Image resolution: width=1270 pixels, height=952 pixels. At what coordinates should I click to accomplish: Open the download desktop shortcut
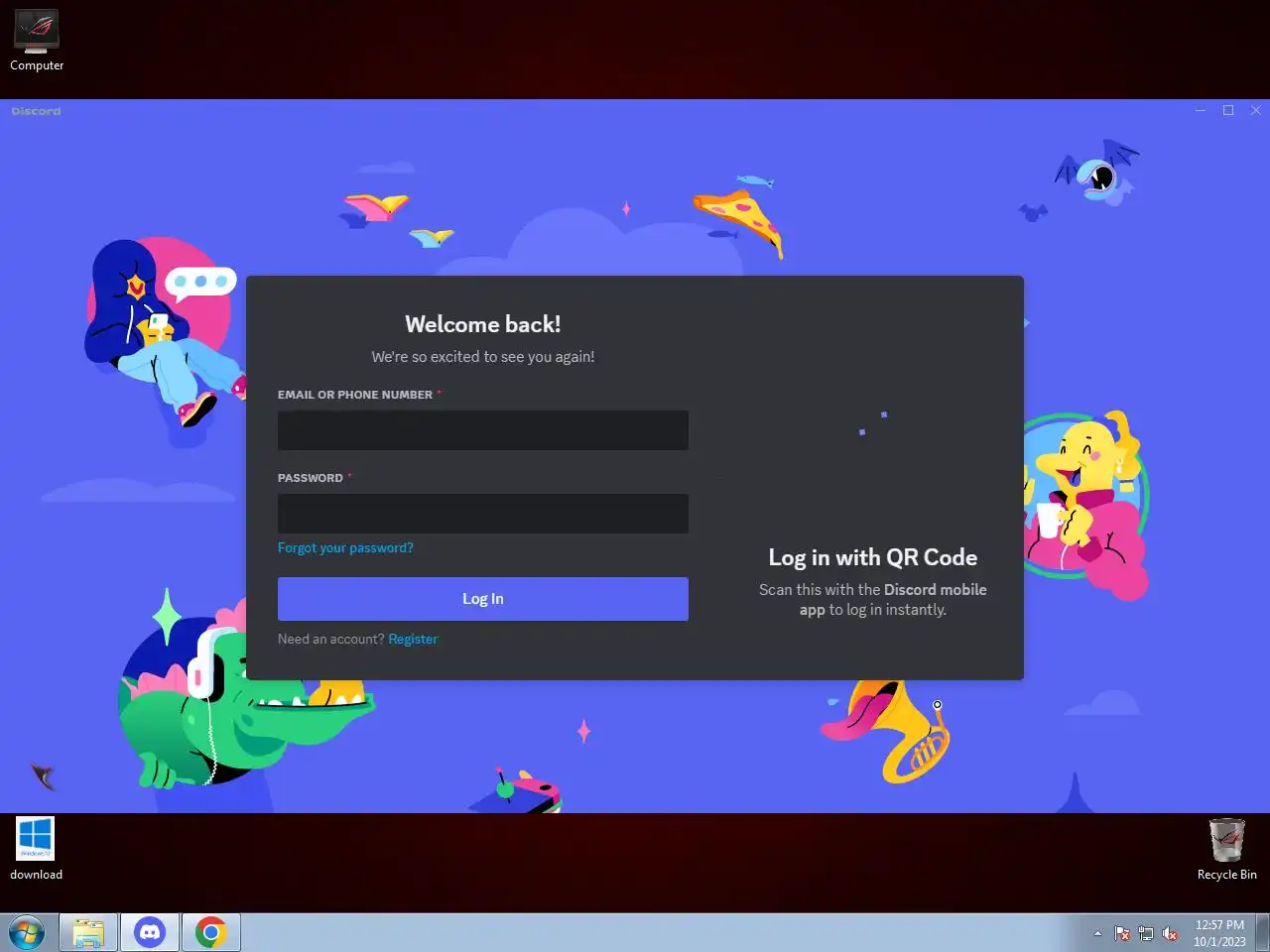pyautogui.click(x=36, y=849)
